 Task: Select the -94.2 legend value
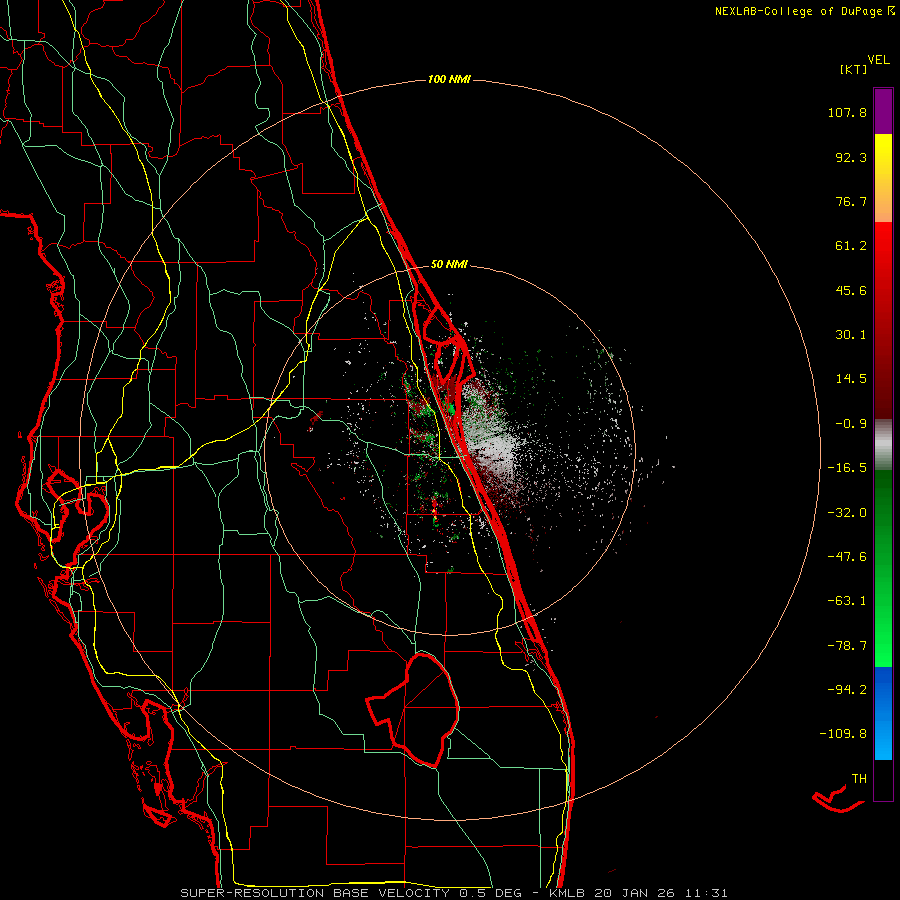tap(847, 689)
